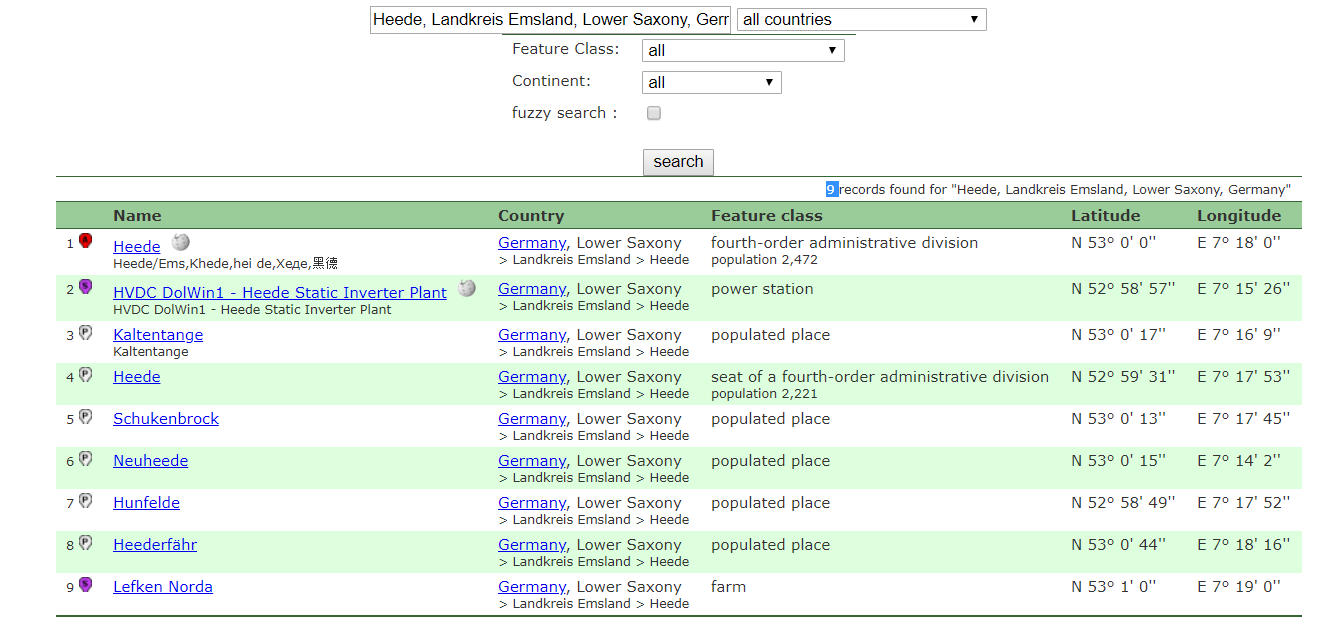Click the 'Feature Class:' label
Image resolution: width=1331 pixels, height=630 pixels.
click(565, 49)
